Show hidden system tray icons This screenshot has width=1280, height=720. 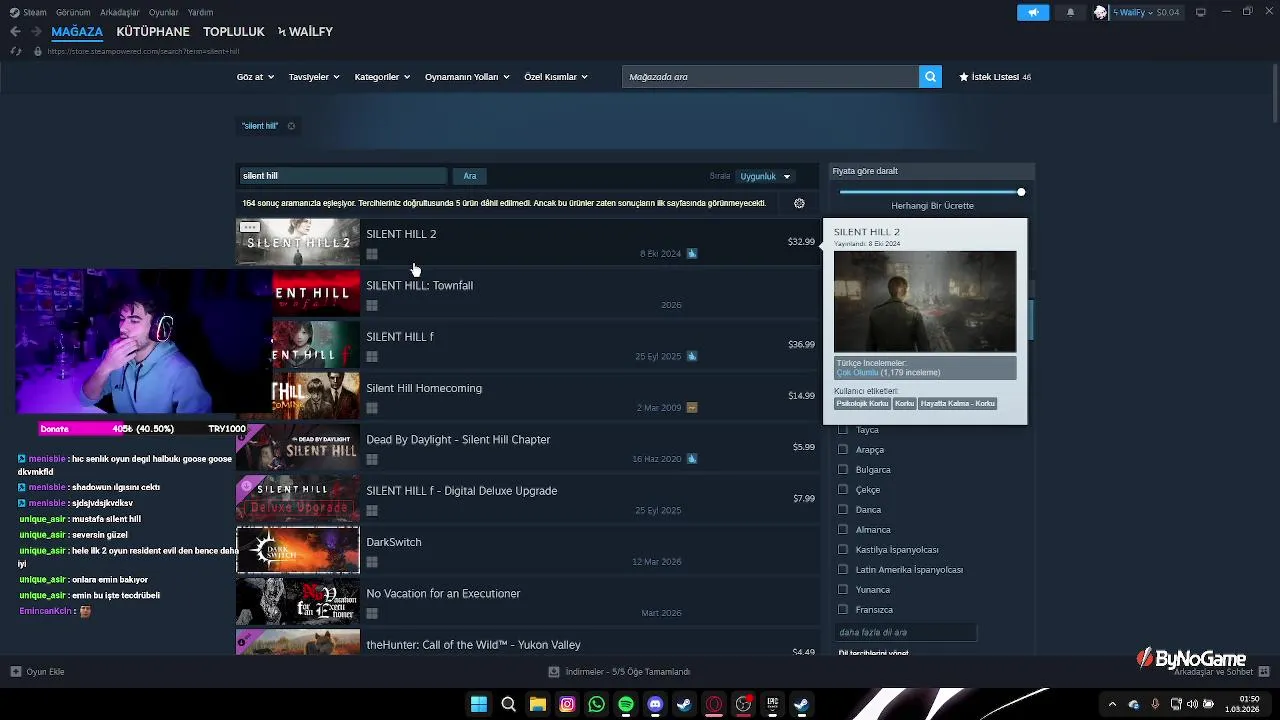click(x=1112, y=704)
